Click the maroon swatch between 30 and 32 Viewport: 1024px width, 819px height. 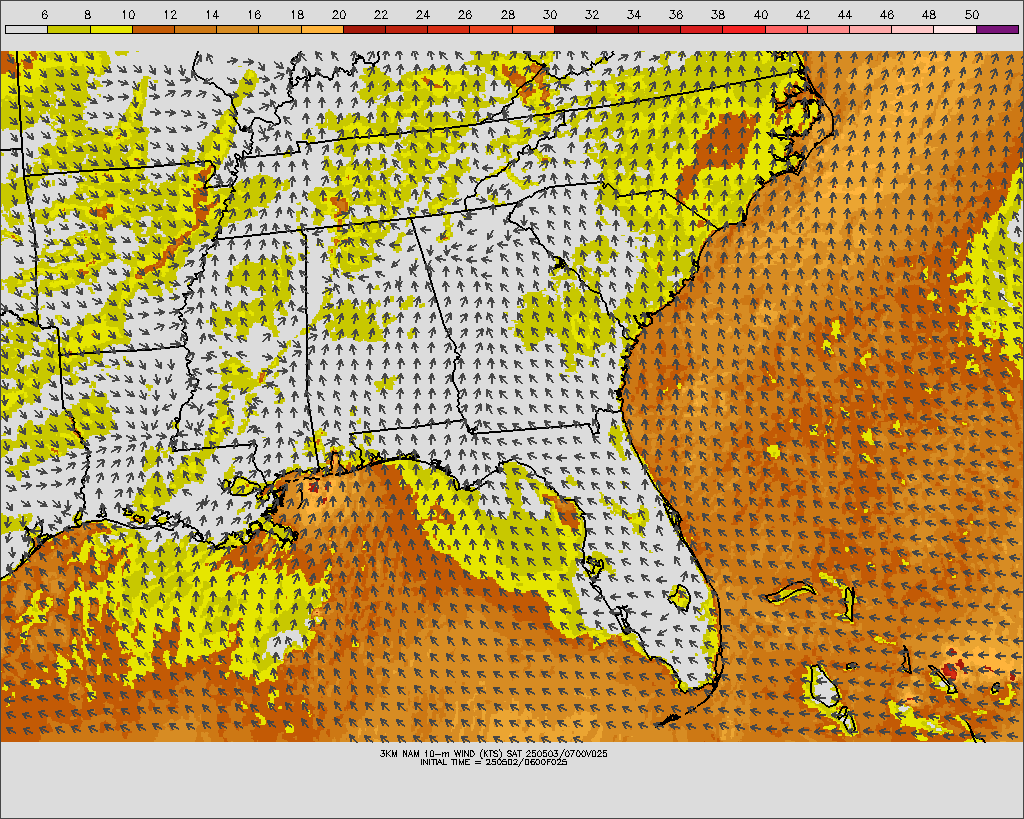[575, 29]
